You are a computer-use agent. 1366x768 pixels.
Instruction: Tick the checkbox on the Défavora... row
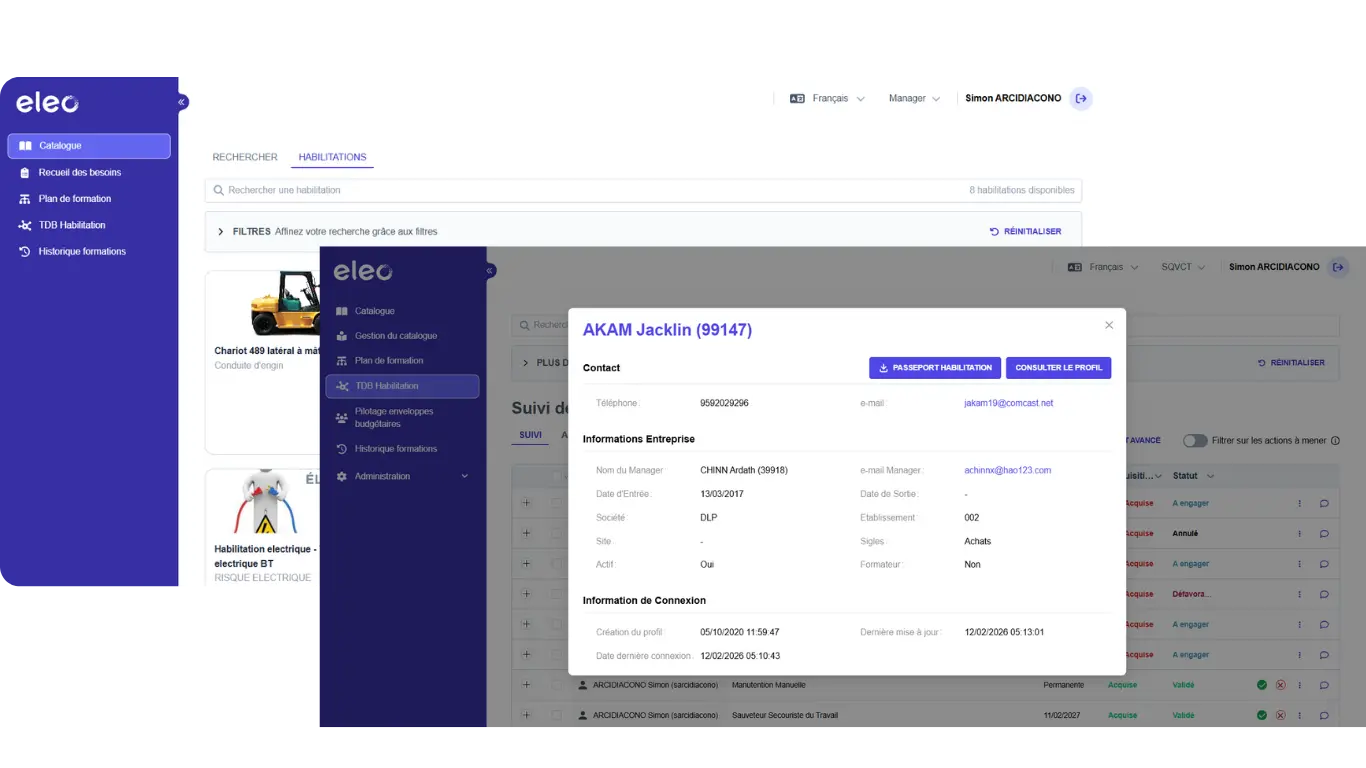coord(557,594)
